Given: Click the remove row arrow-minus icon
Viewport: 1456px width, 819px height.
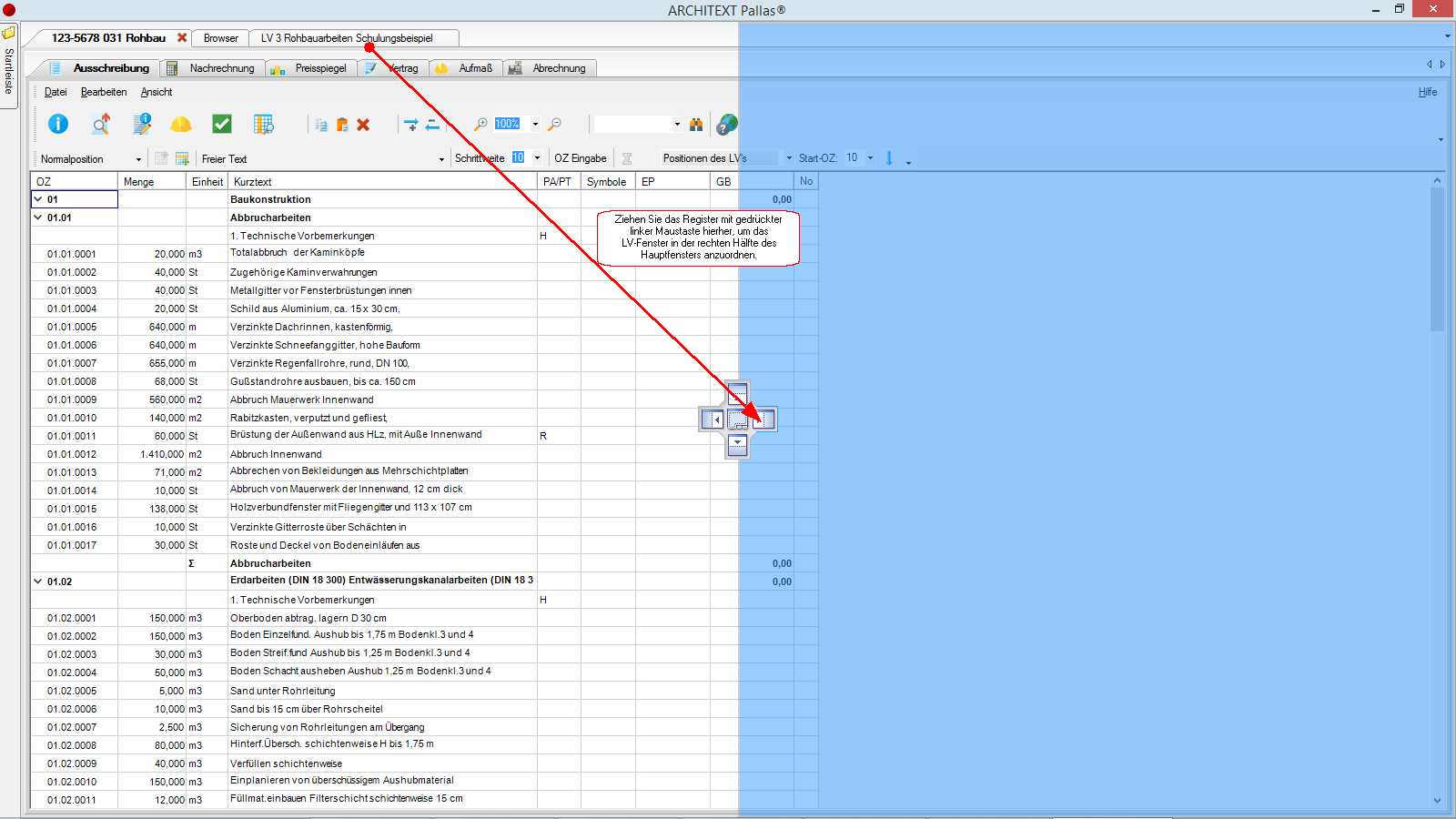Looking at the screenshot, I should [x=433, y=125].
